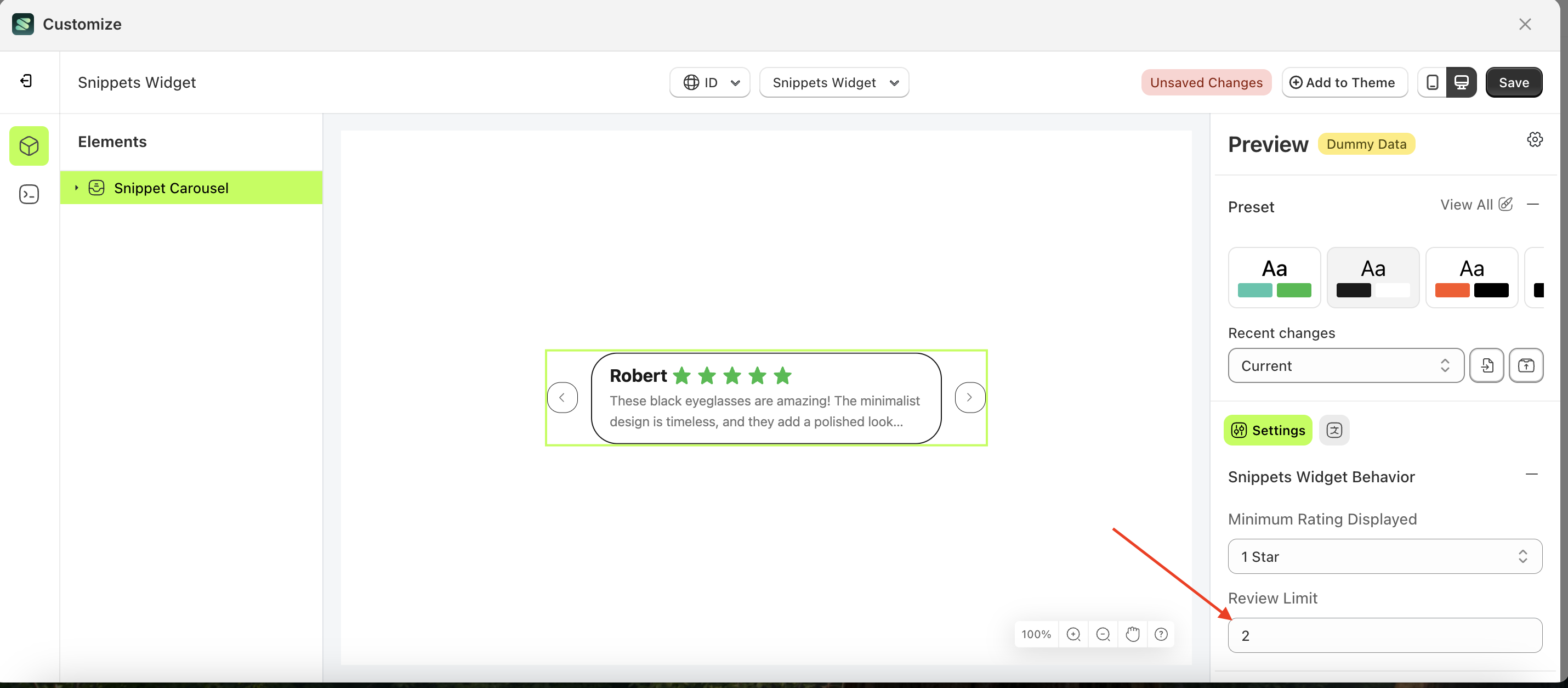Image resolution: width=1568 pixels, height=688 pixels.
Task: Open the Preview settings gear icon
Action: click(1535, 139)
